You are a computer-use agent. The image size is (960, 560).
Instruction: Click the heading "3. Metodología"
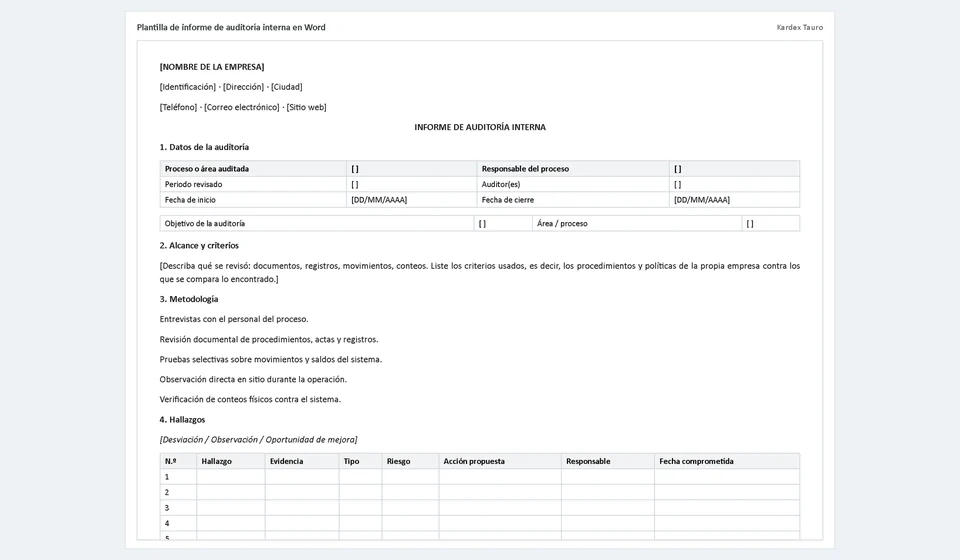(189, 299)
